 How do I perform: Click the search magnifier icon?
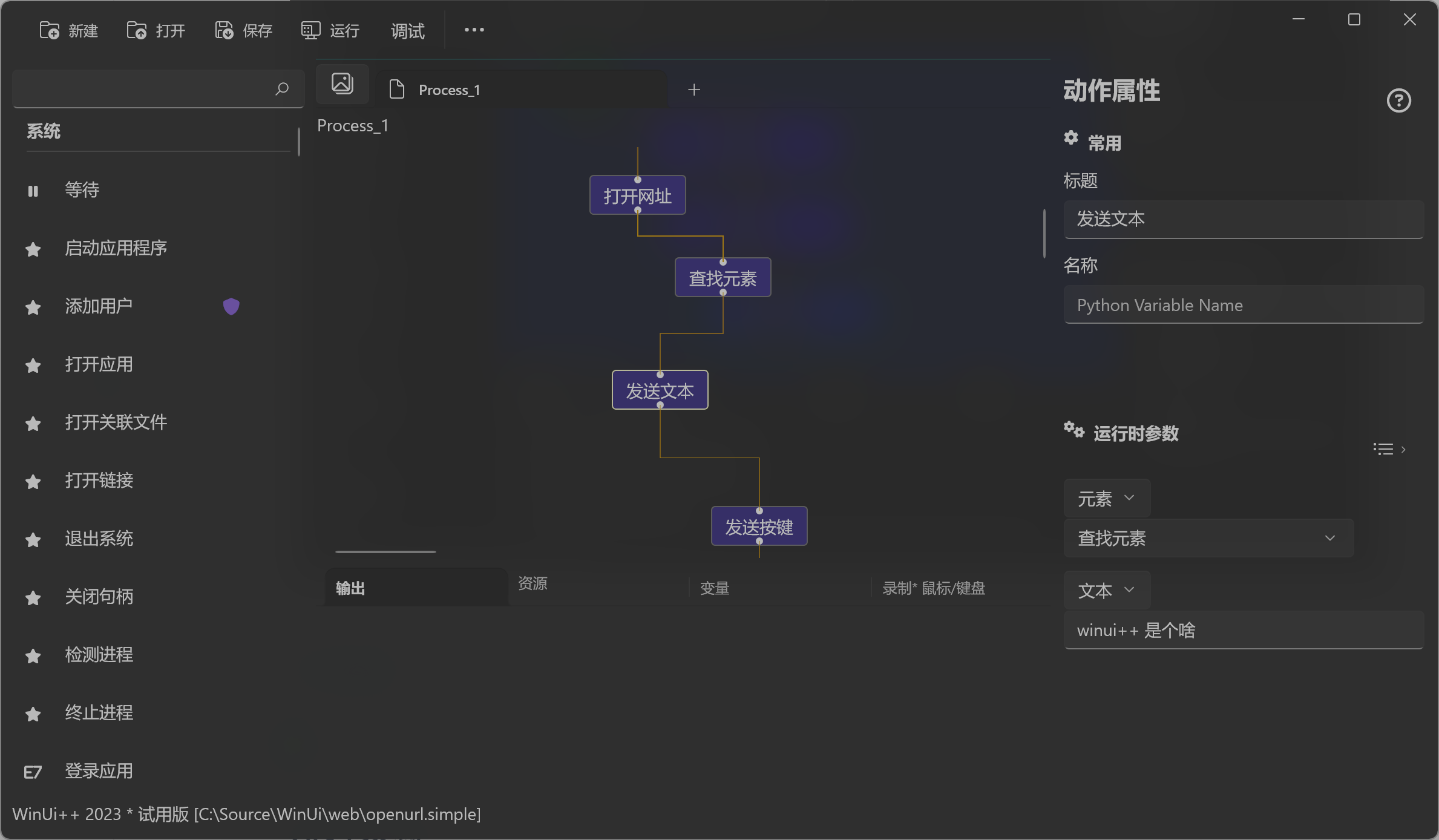click(x=281, y=89)
